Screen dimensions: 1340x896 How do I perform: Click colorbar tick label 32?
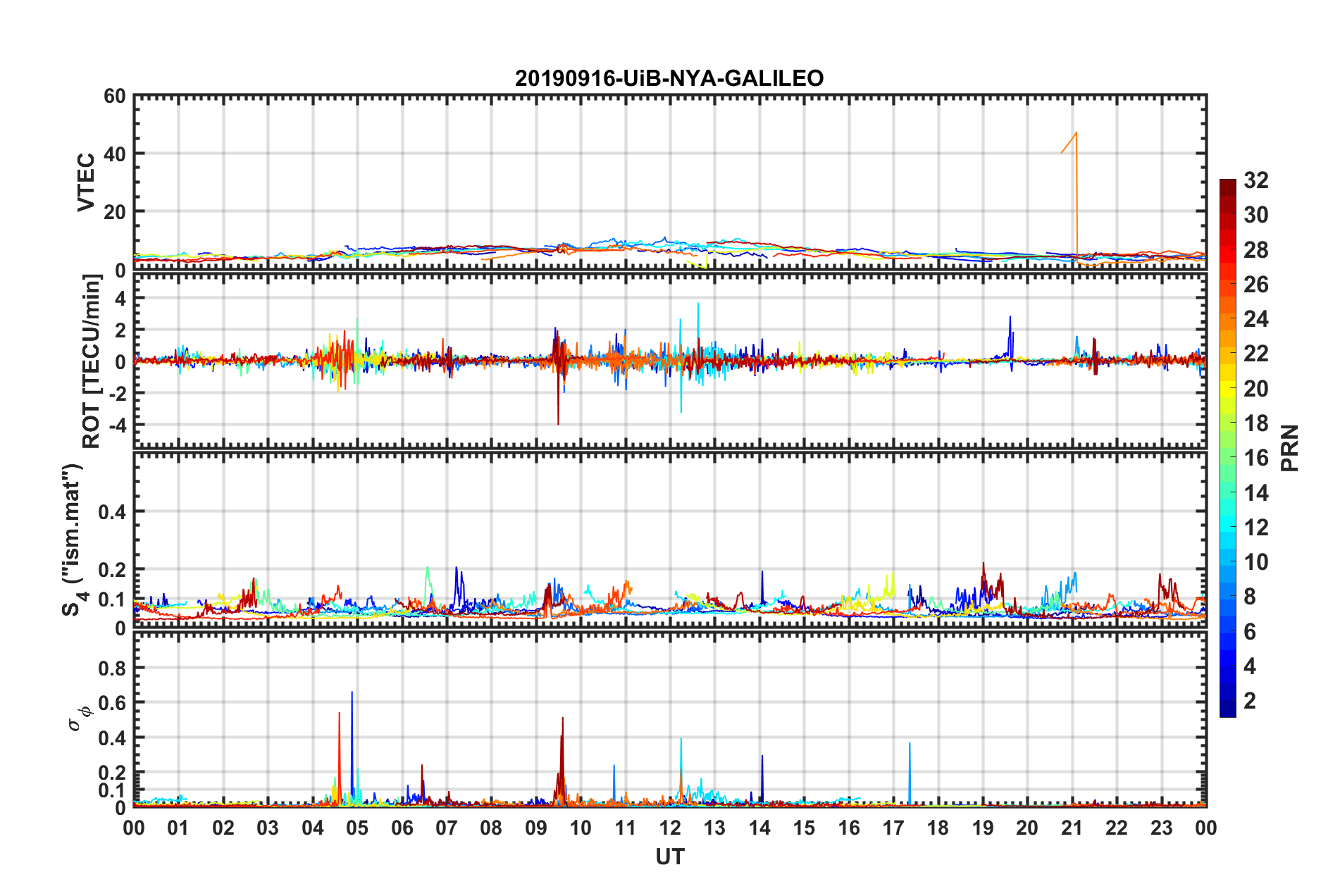(x=1256, y=180)
